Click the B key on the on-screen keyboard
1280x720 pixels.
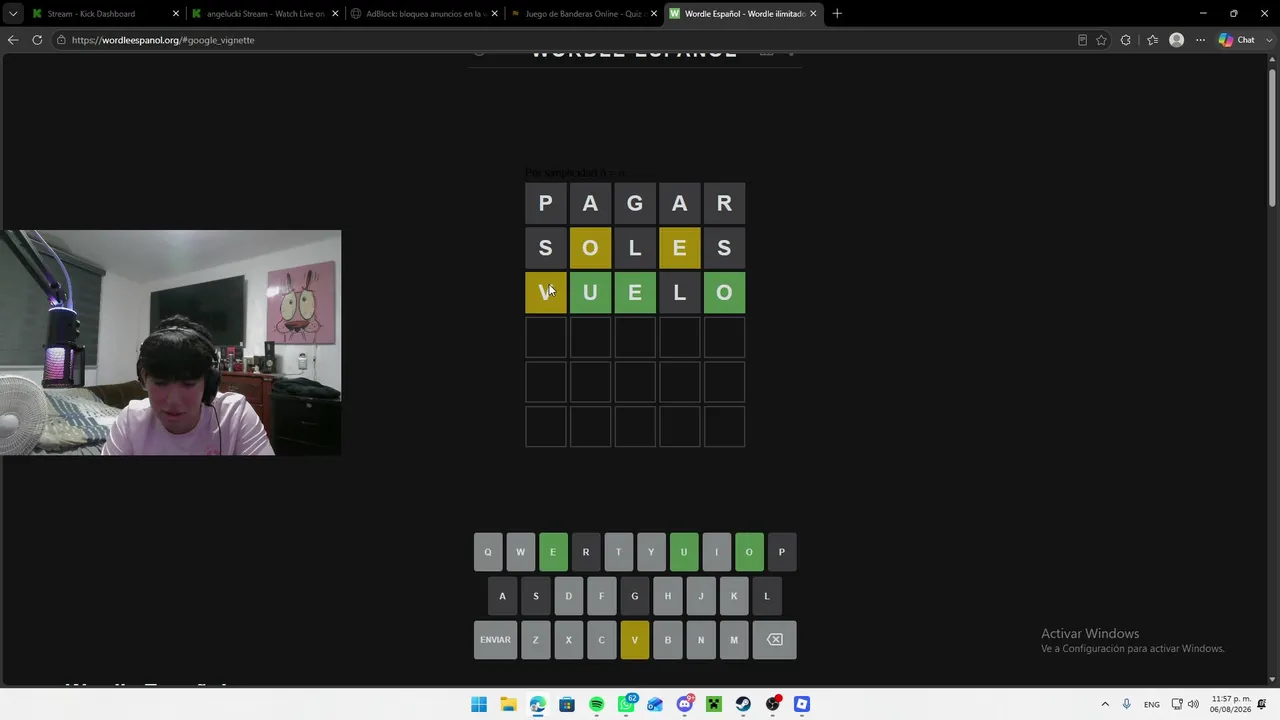pyautogui.click(x=668, y=640)
